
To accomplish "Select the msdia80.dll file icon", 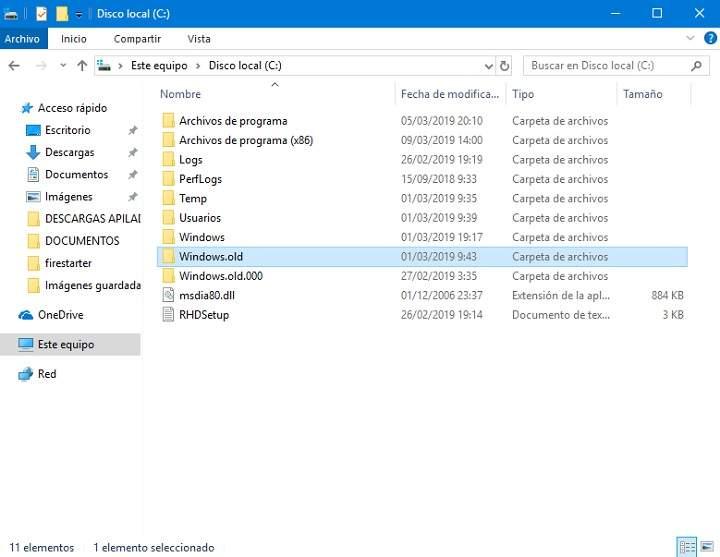I will pos(169,295).
